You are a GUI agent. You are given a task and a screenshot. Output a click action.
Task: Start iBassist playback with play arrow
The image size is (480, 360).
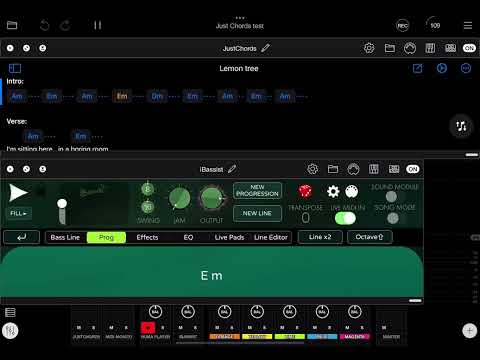(x=18, y=193)
